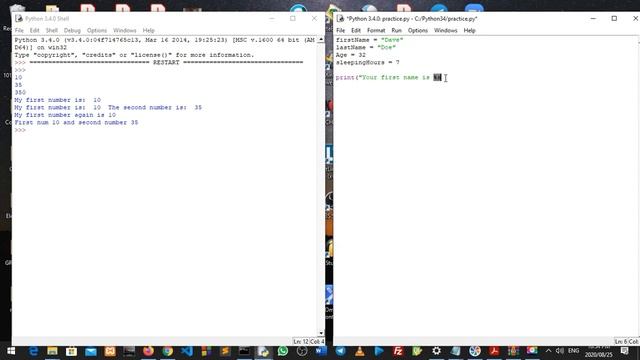Open notification action center
The width and height of the screenshot is (640, 360).
[624, 351]
